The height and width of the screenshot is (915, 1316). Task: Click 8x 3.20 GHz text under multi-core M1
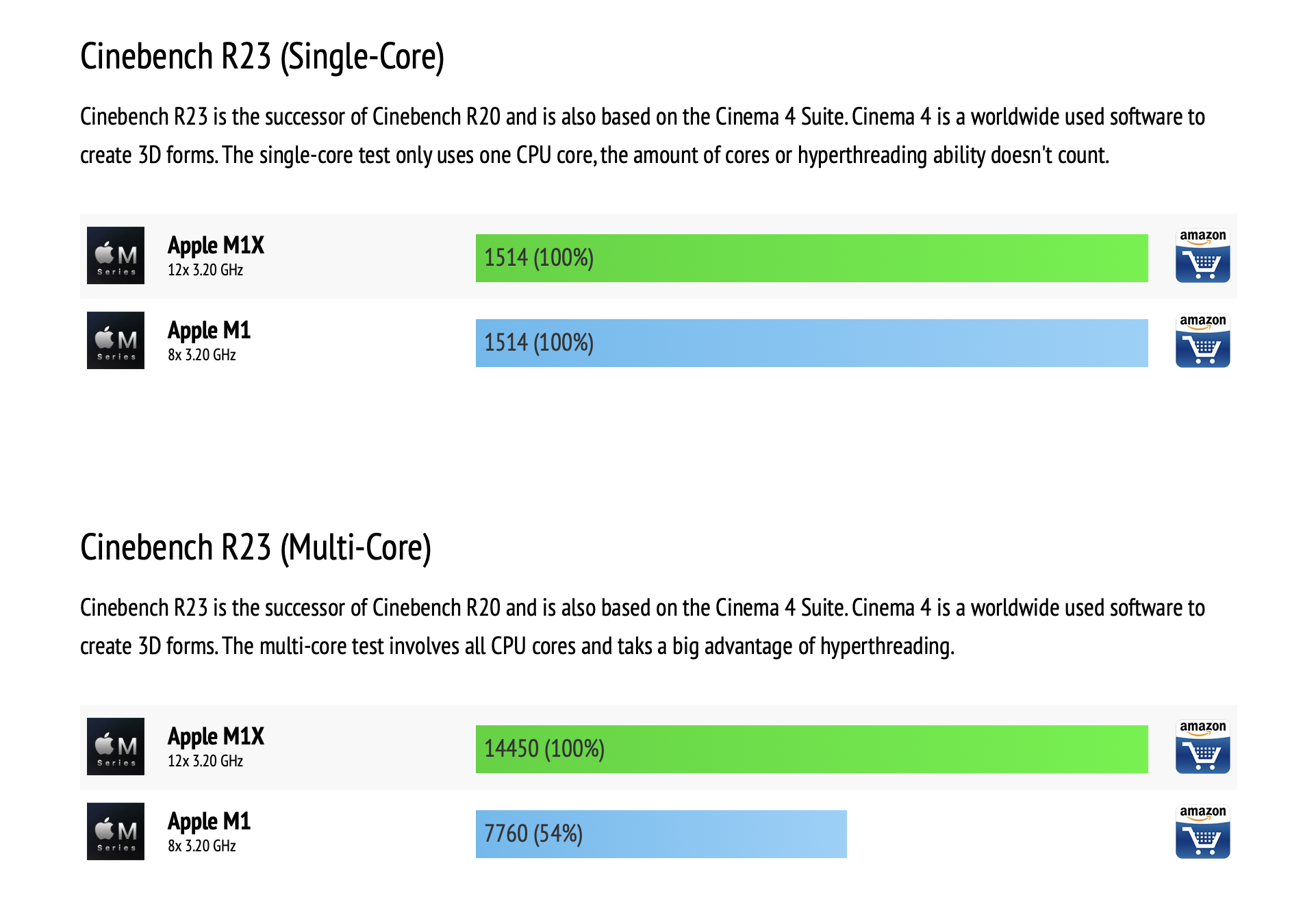pyautogui.click(x=202, y=846)
